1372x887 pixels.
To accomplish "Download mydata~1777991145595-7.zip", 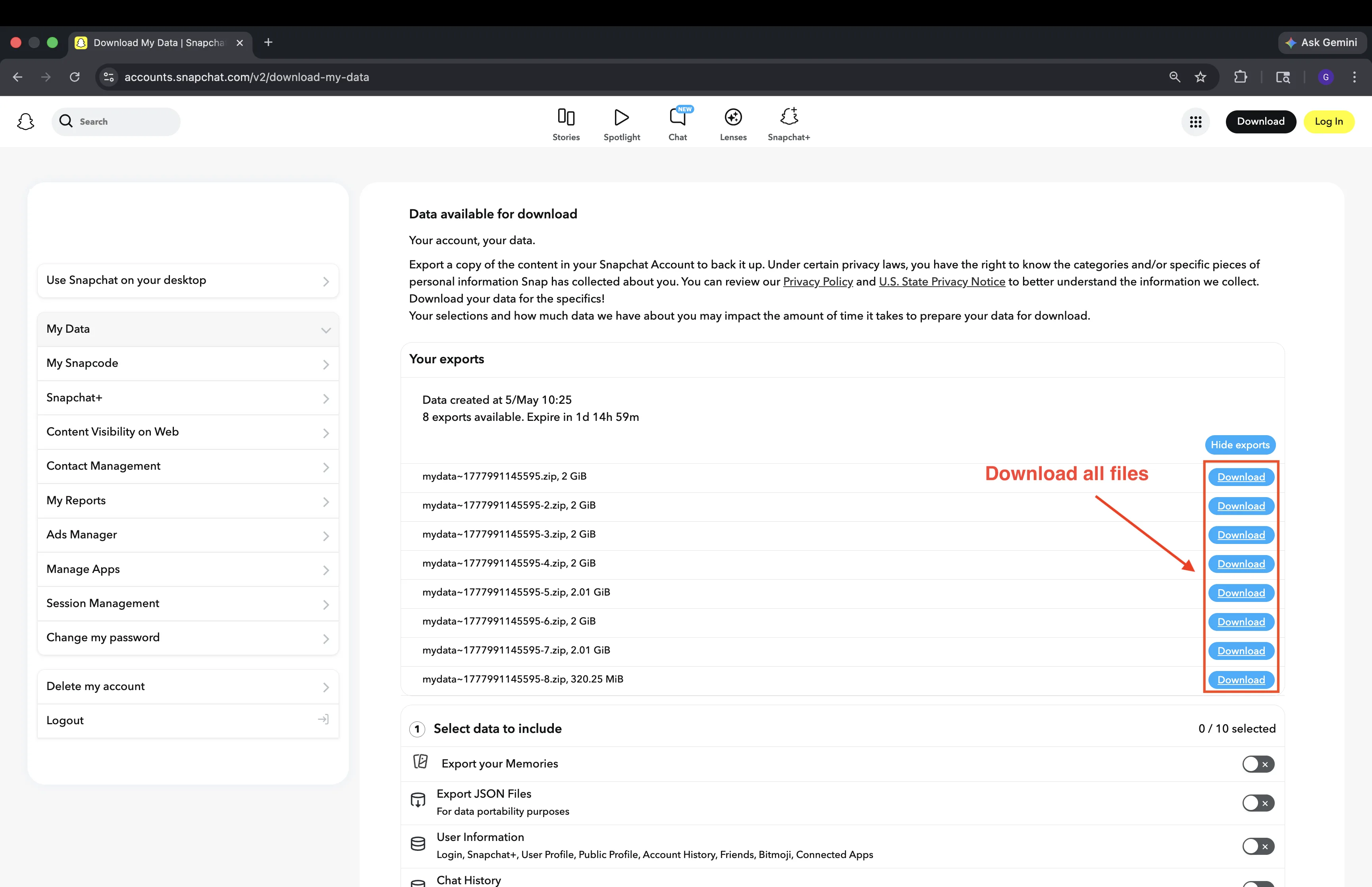I will pos(1241,651).
